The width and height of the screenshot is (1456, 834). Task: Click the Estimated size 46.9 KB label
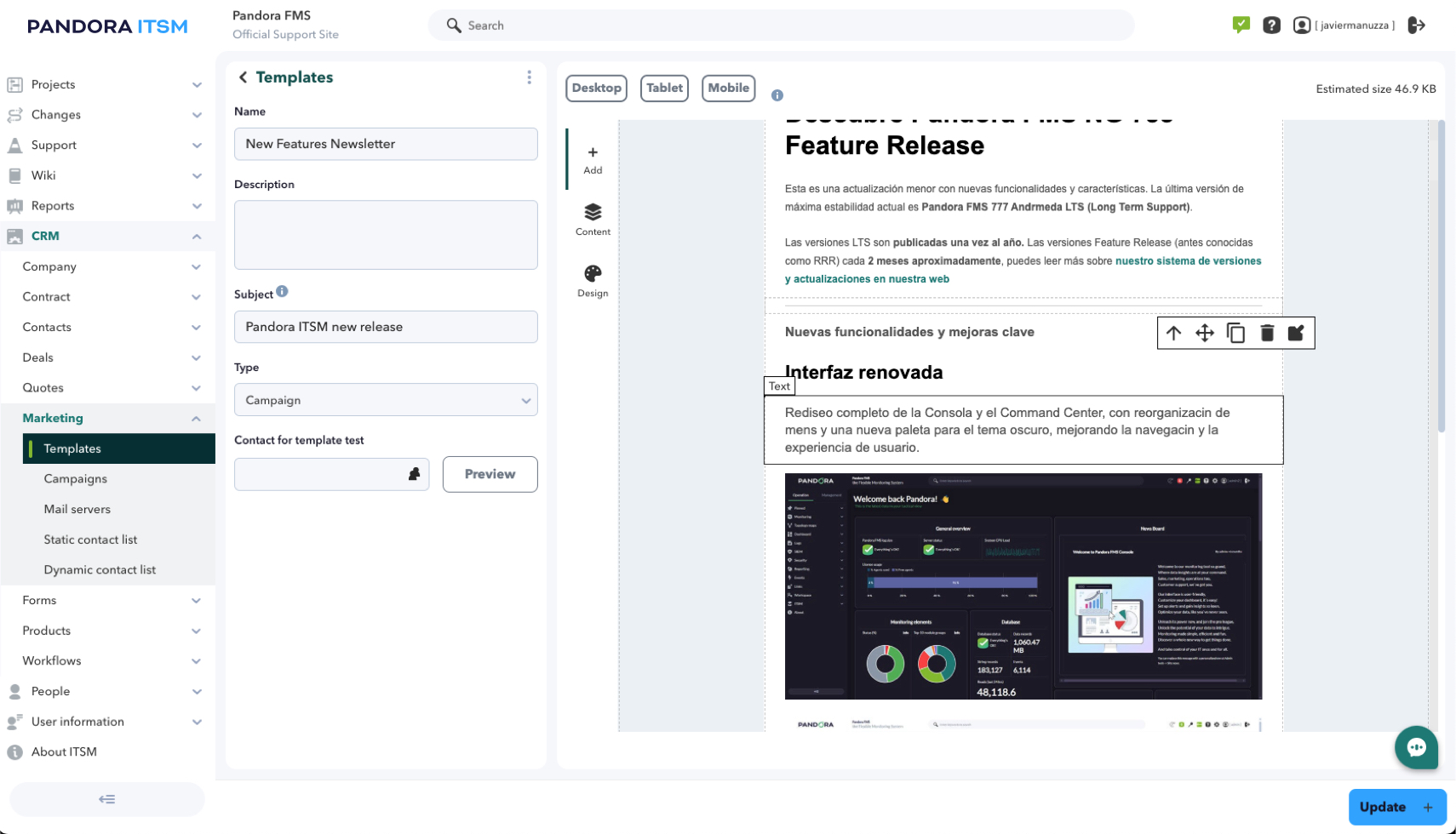pos(1375,89)
